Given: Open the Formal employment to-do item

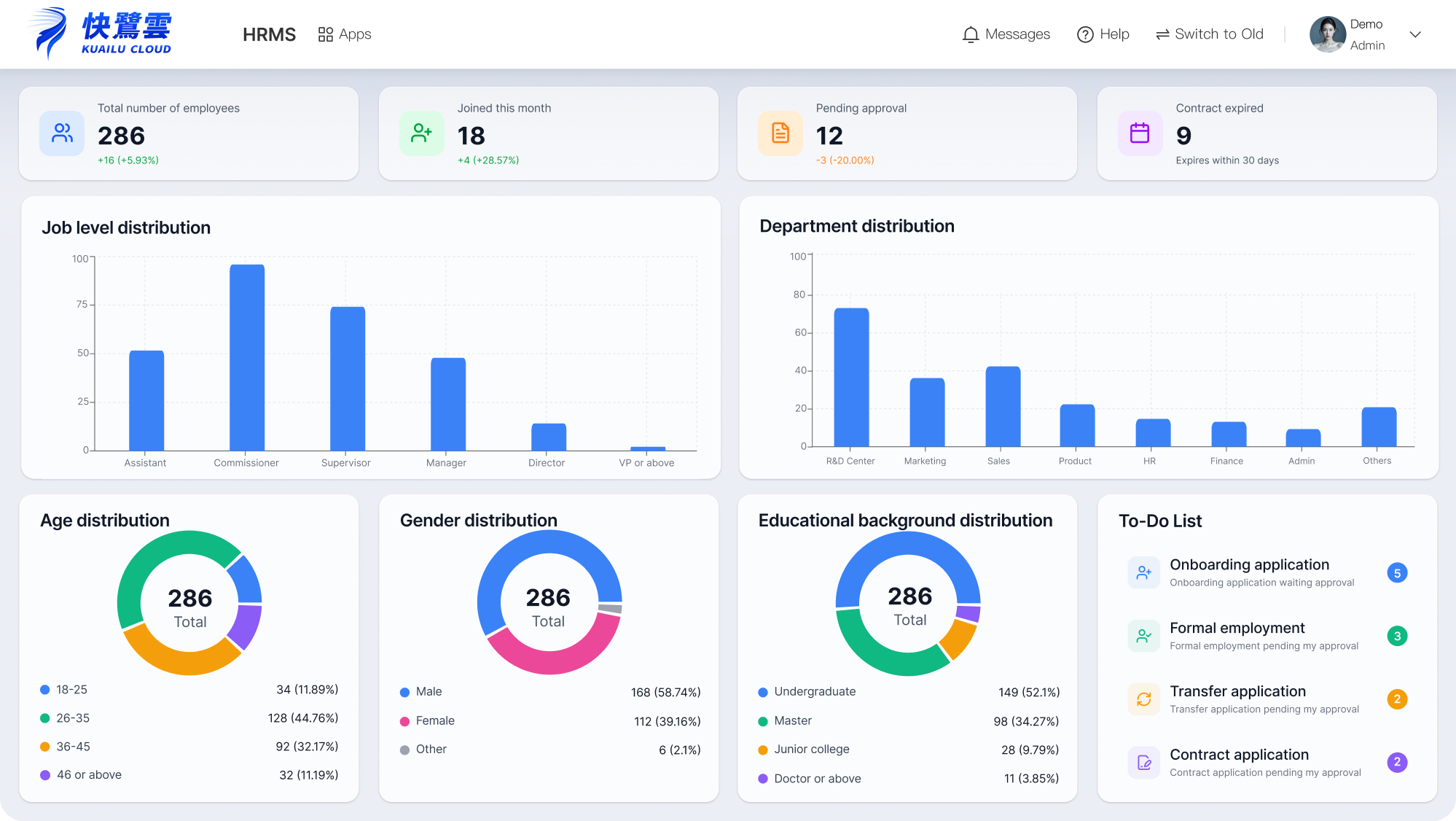Looking at the screenshot, I should pos(1267,636).
